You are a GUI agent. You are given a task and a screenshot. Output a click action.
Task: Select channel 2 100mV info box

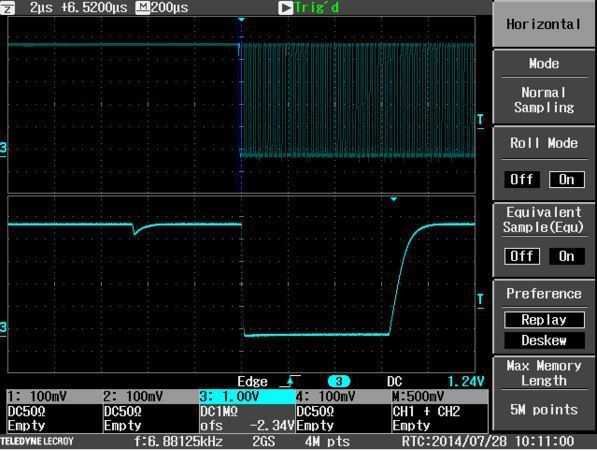(x=151, y=411)
